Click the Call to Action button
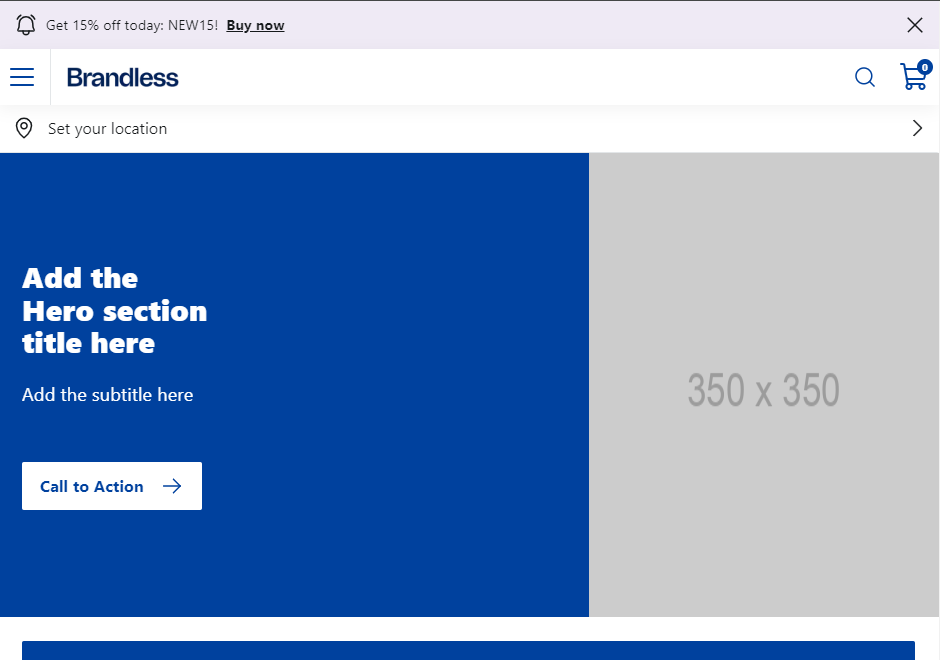 click(x=112, y=486)
